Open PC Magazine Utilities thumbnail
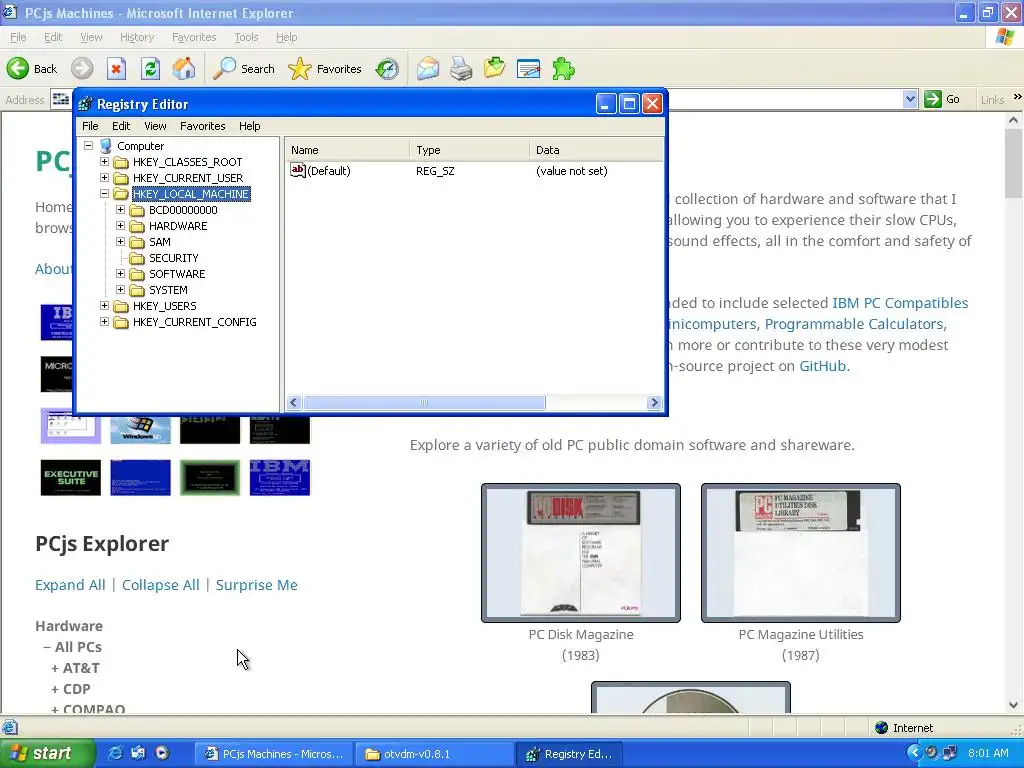 click(801, 552)
